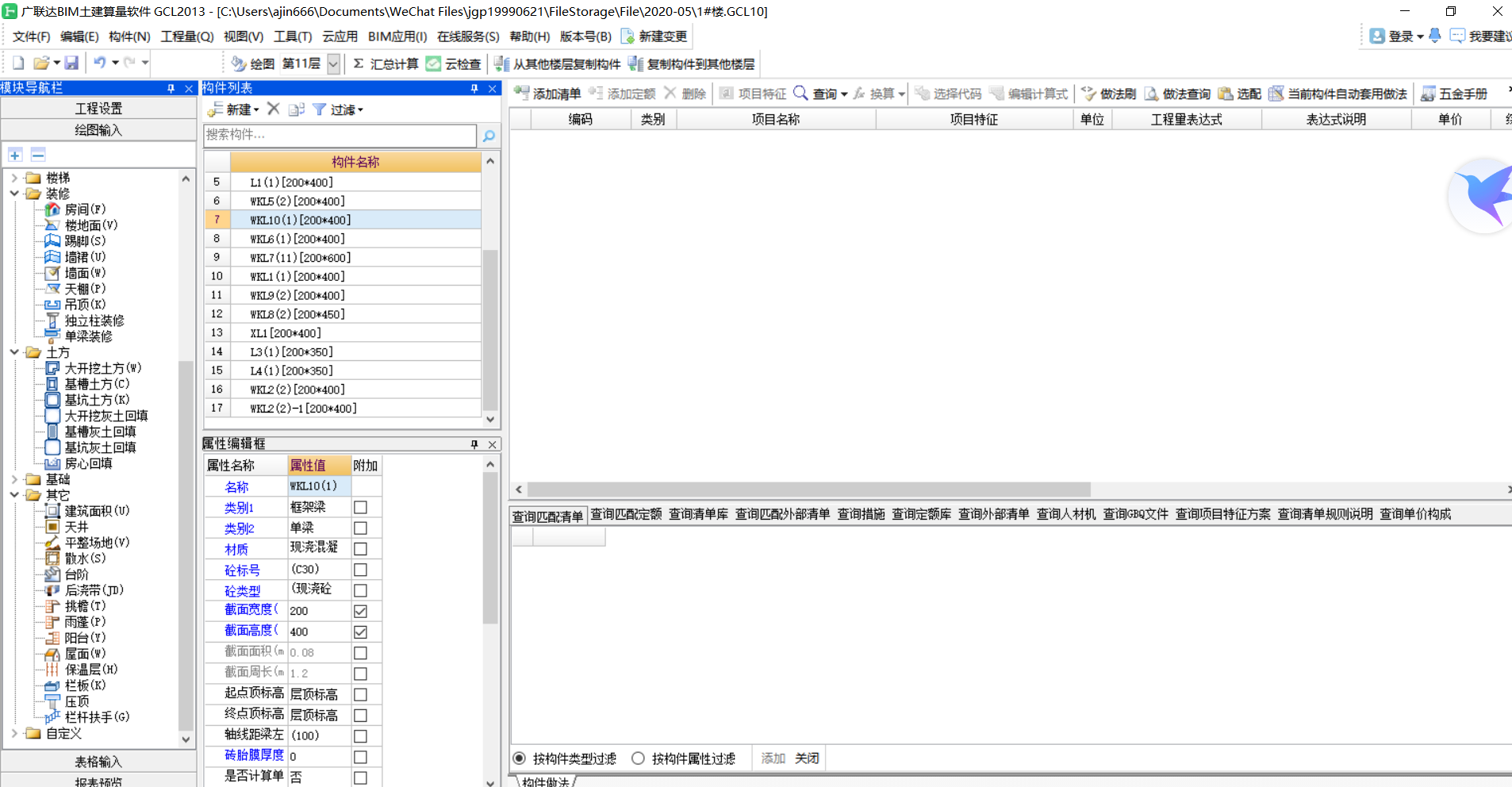Select 屋面(W) tree item
The height and width of the screenshot is (787, 1512).
tap(85, 654)
